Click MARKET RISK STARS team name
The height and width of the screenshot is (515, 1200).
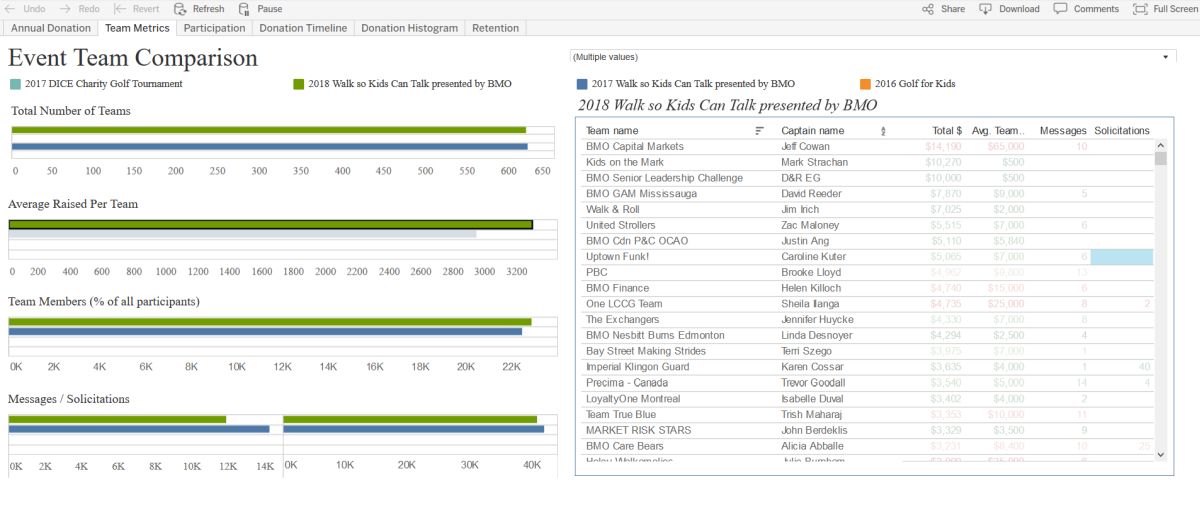639,430
